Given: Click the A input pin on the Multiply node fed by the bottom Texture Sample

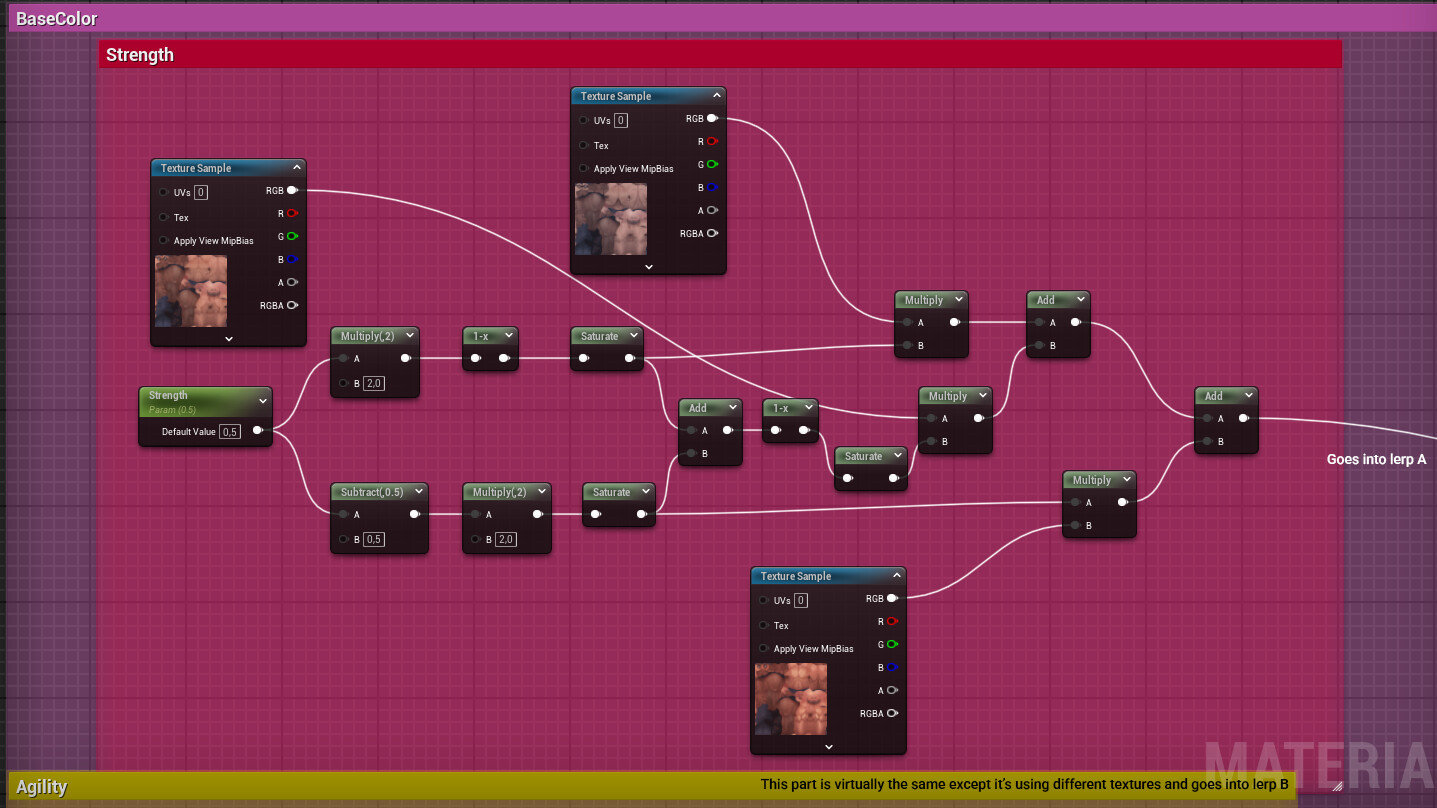Looking at the screenshot, I should [1075, 502].
